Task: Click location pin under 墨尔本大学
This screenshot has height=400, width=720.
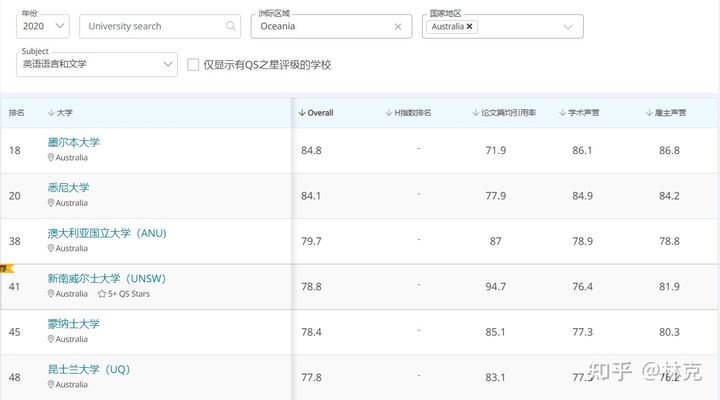Action: point(51,158)
